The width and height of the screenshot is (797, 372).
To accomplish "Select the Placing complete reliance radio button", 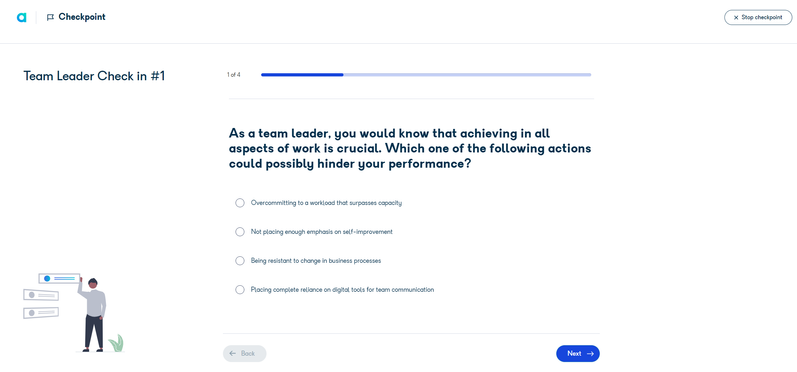I will tap(240, 290).
